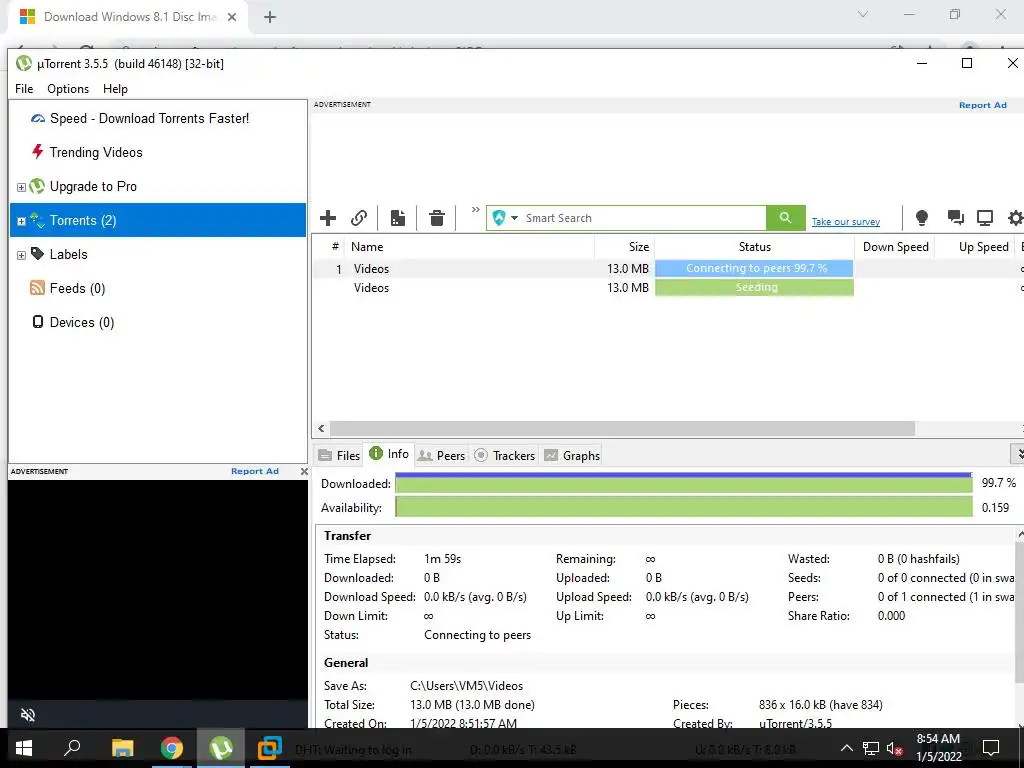This screenshot has height=768, width=1024.
Task: Open Preferences gear icon
Action: [1016, 218]
